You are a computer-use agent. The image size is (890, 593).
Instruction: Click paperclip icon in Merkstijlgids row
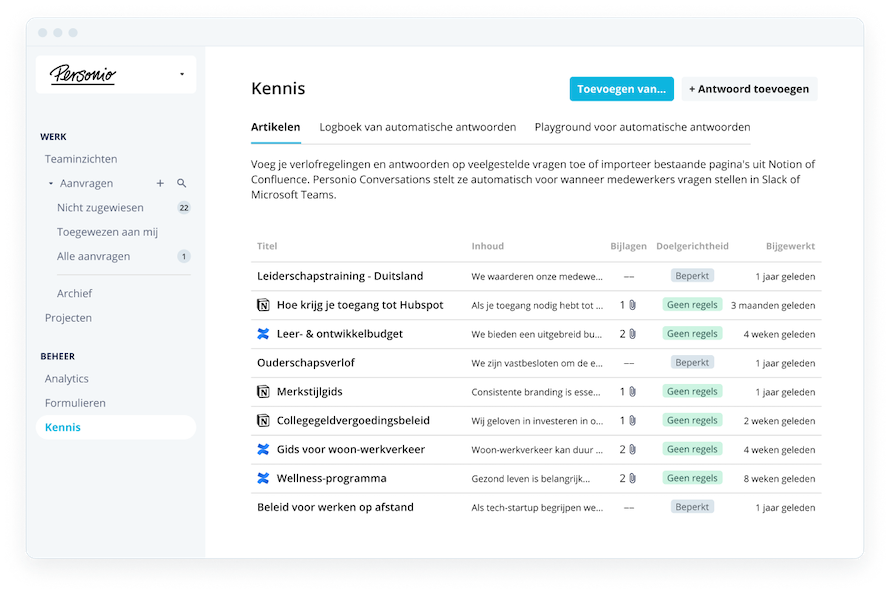coord(632,392)
